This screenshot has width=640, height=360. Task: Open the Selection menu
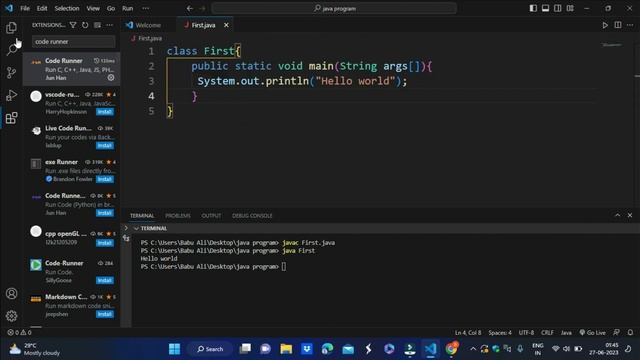[x=67, y=8]
